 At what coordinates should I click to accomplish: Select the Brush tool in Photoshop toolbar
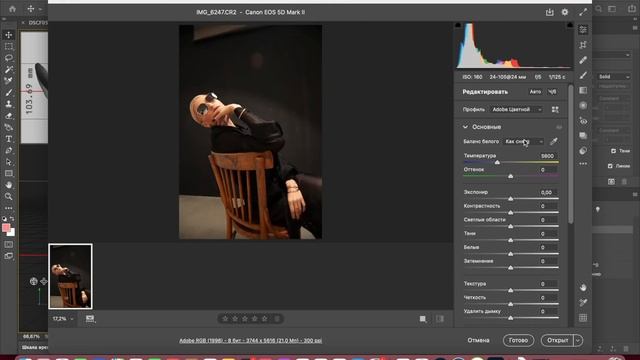coord(9,93)
